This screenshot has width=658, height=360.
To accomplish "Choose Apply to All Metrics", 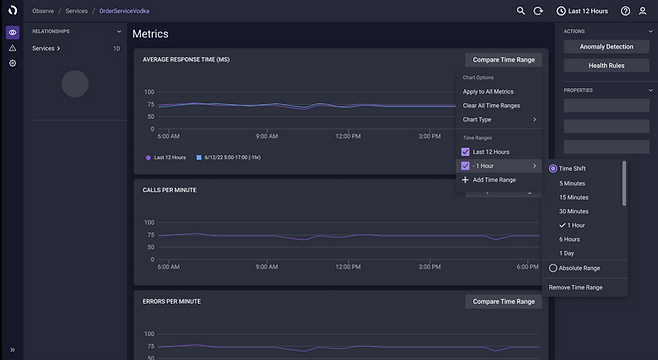I will pyautogui.click(x=488, y=91).
